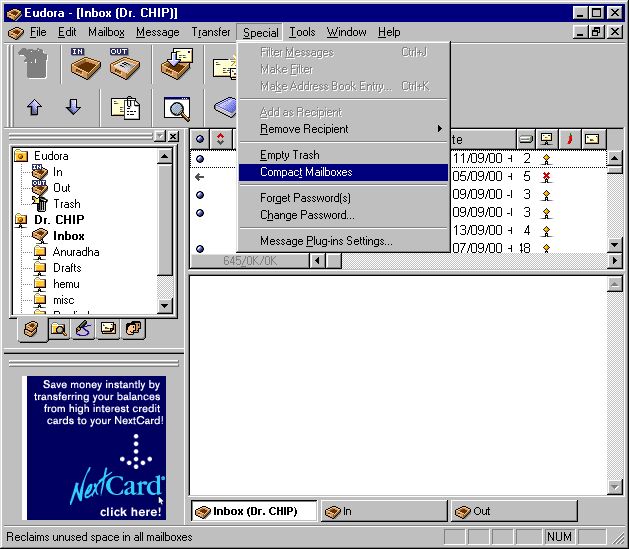This screenshot has width=629, height=549.
Task: Click preview pane scroll down arrow
Action: [x=615, y=487]
